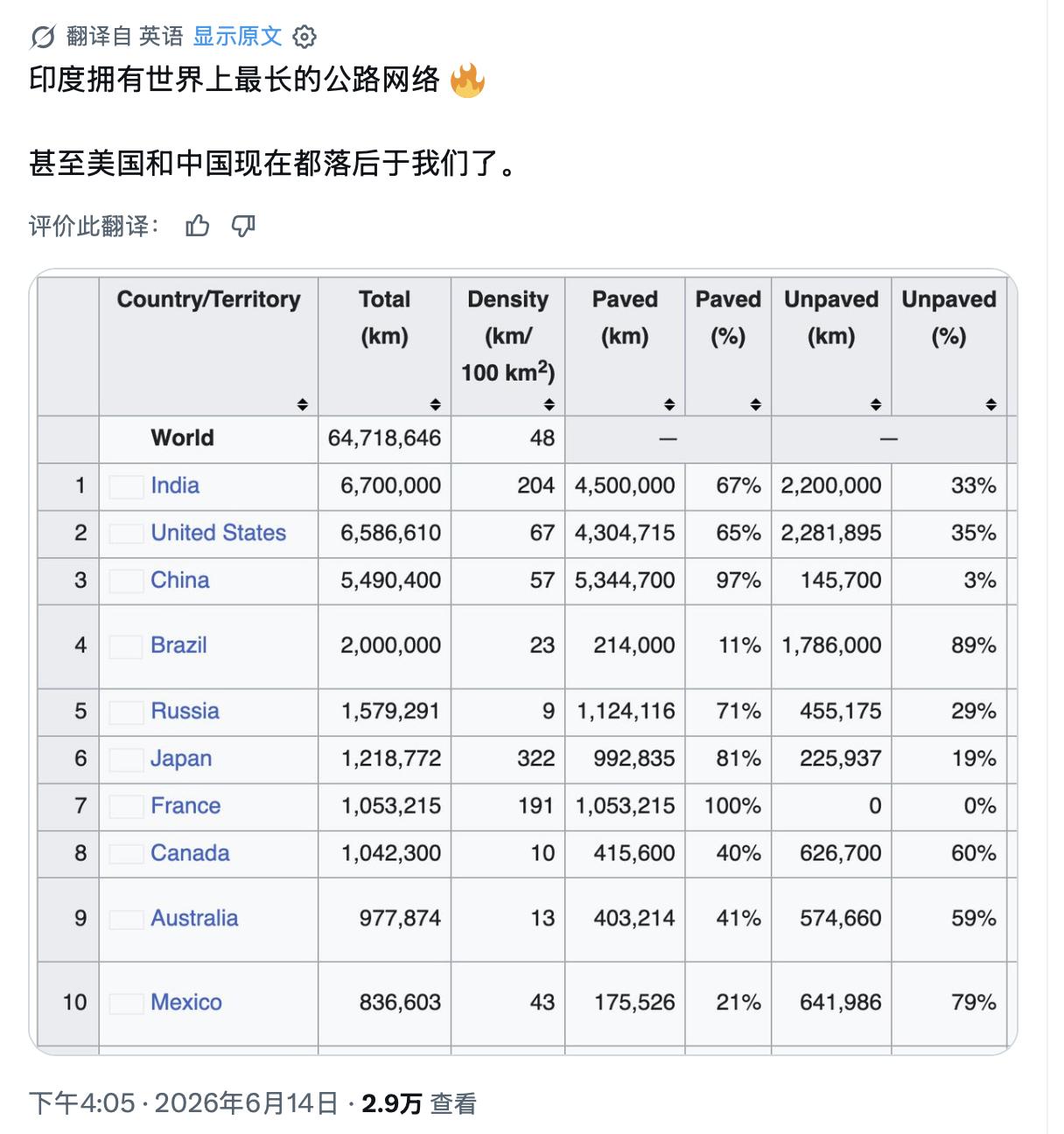
Task: Open the Australia link in table
Action: point(194,919)
